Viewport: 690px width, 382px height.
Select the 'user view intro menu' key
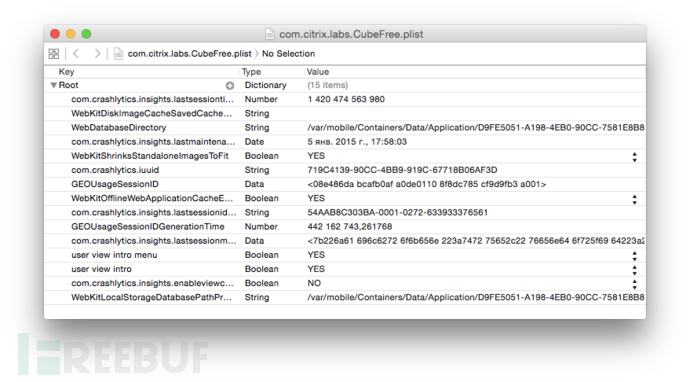[114, 255]
